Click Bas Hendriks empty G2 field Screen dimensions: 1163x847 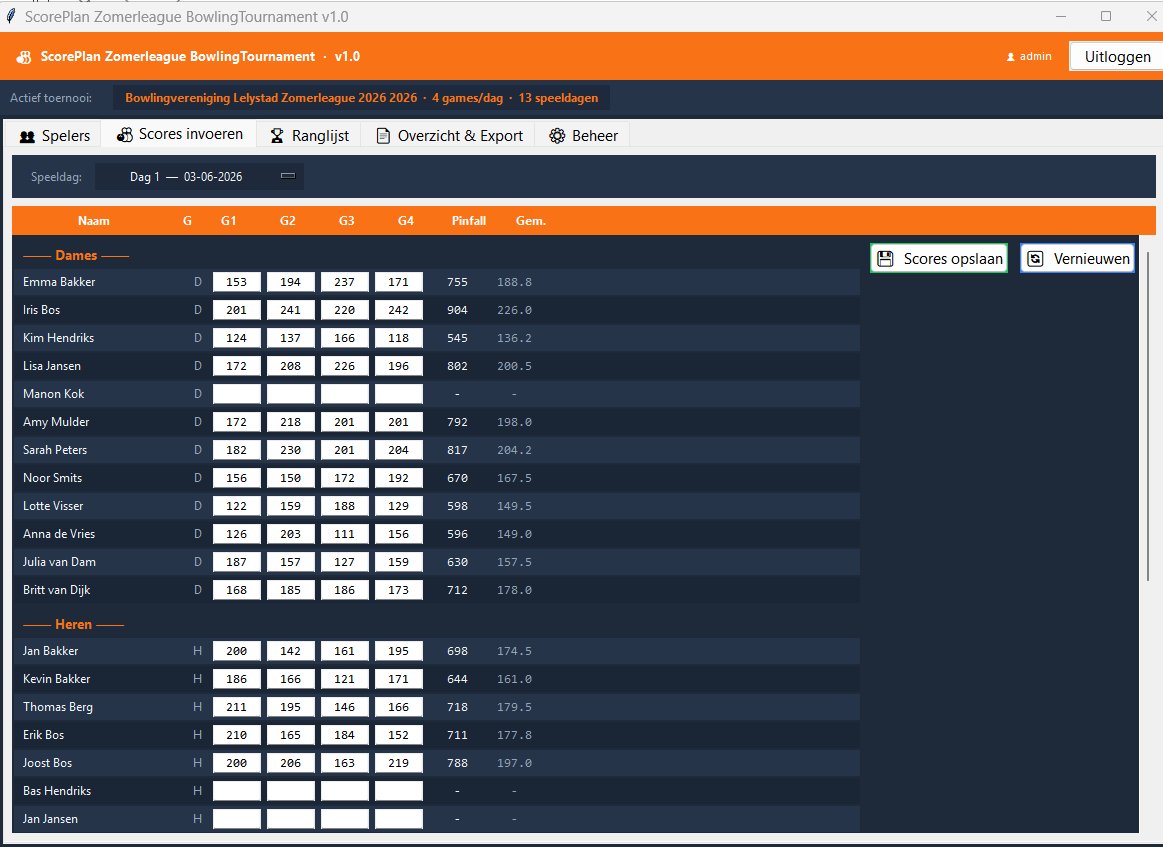(291, 791)
